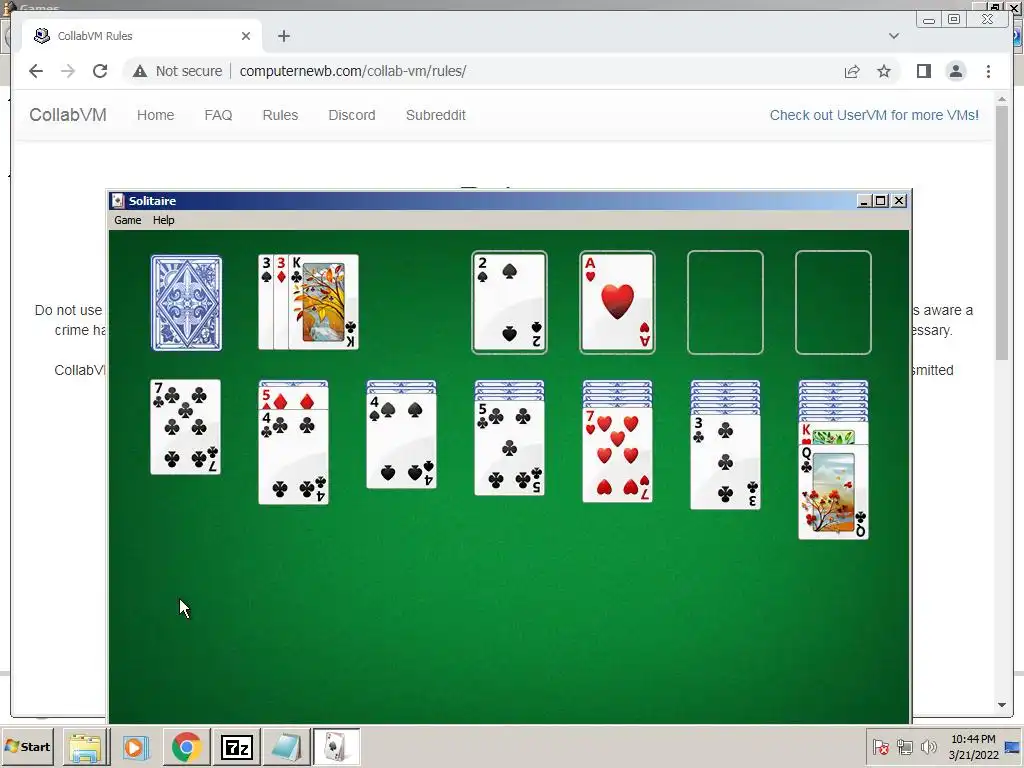Reload the CollabVM Rules page
The image size is (1024, 768).
[100, 71]
